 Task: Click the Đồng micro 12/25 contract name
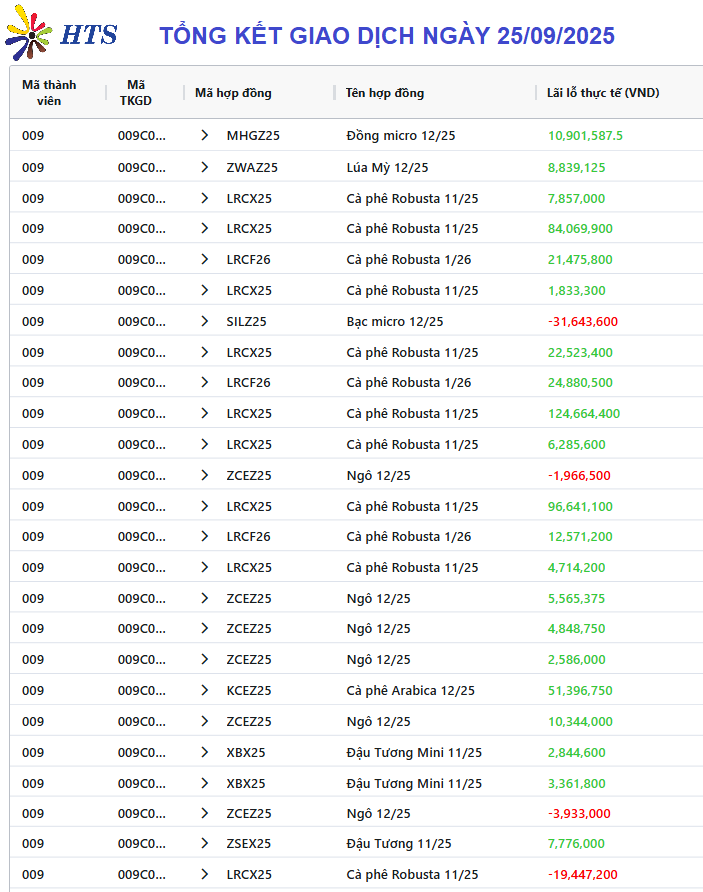401,135
